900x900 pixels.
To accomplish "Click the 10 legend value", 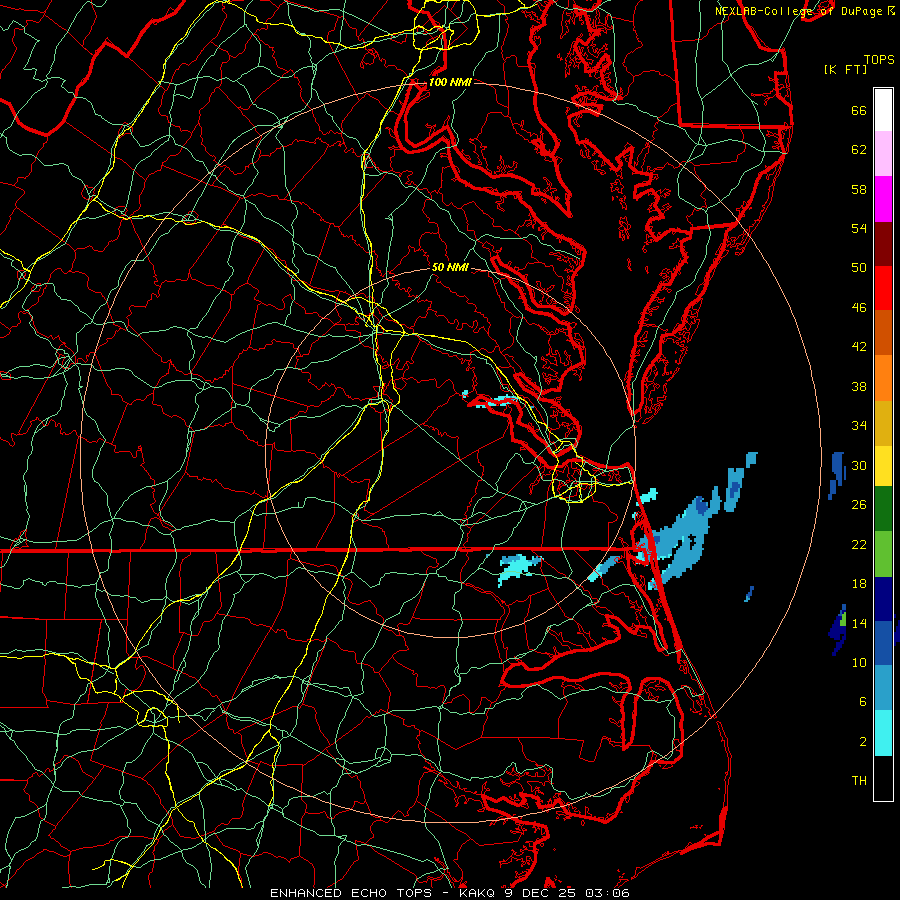I will coord(859,662).
